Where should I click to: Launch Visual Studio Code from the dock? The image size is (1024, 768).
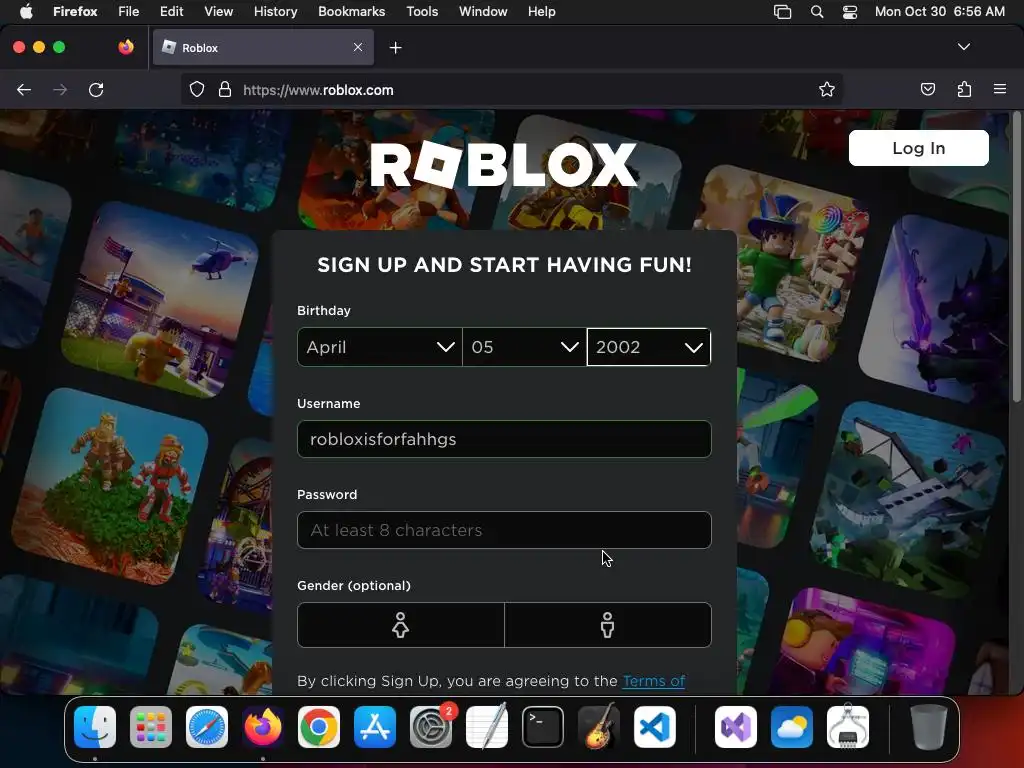654,727
